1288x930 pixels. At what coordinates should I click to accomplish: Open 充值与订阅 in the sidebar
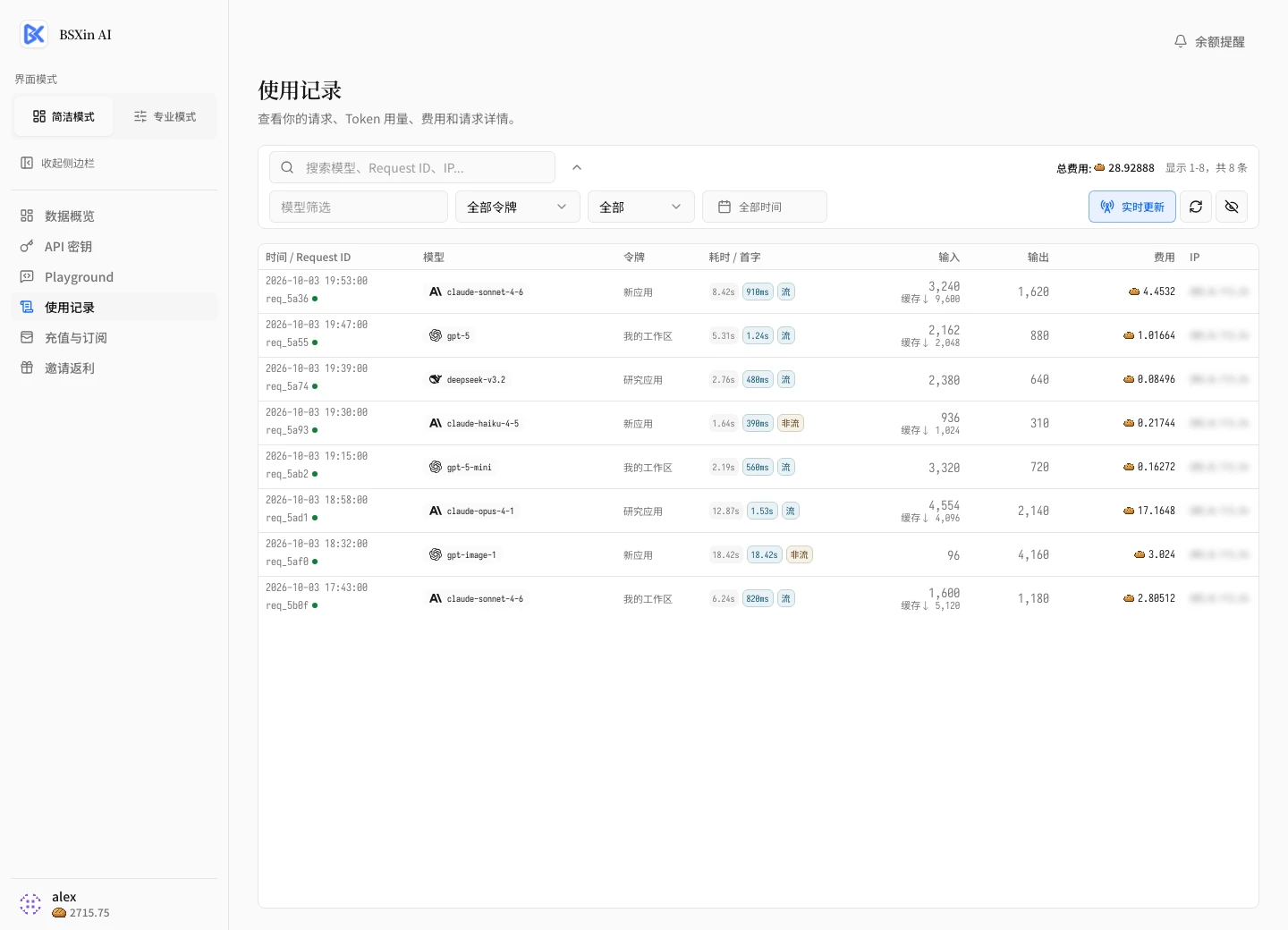pos(114,337)
